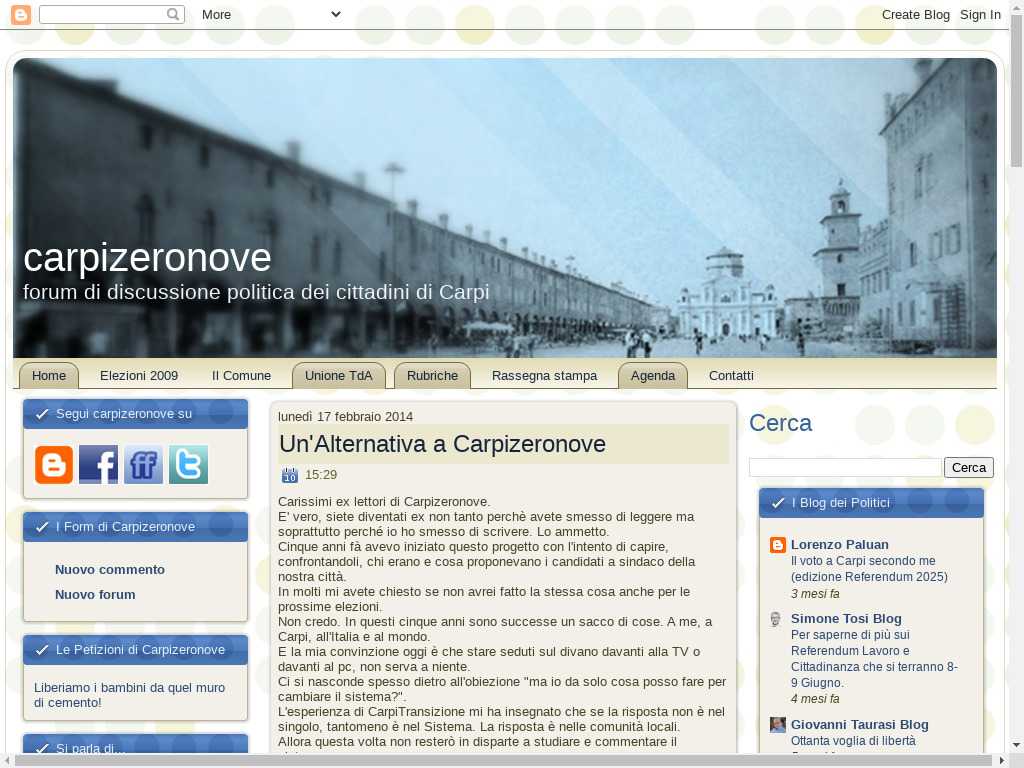
Task: Open the Rassegna stampa menu item
Action: point(545,376)
